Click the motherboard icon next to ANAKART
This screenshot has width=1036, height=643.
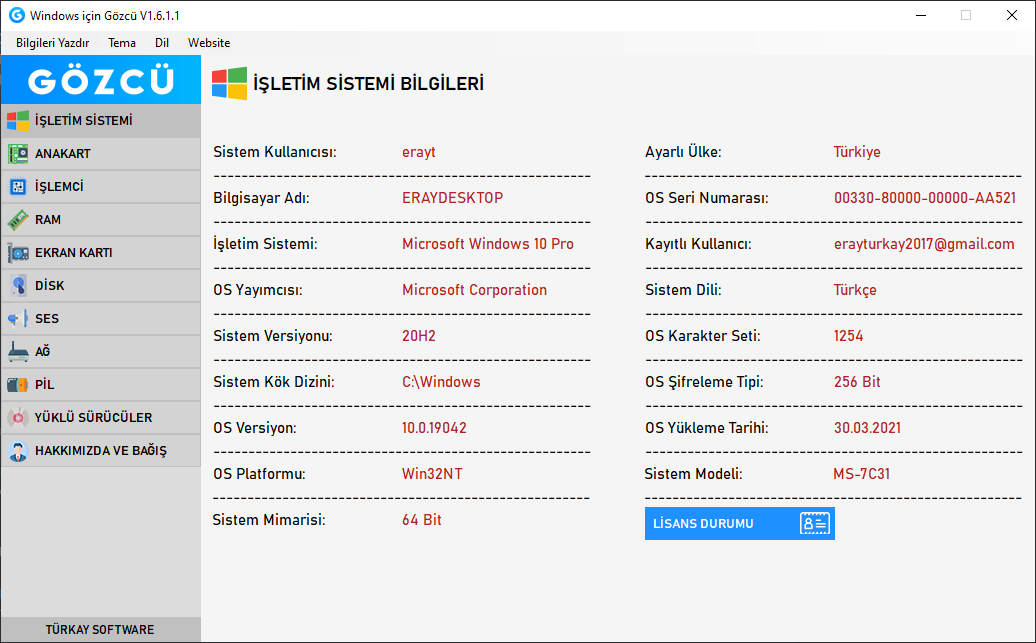(18, 153)
